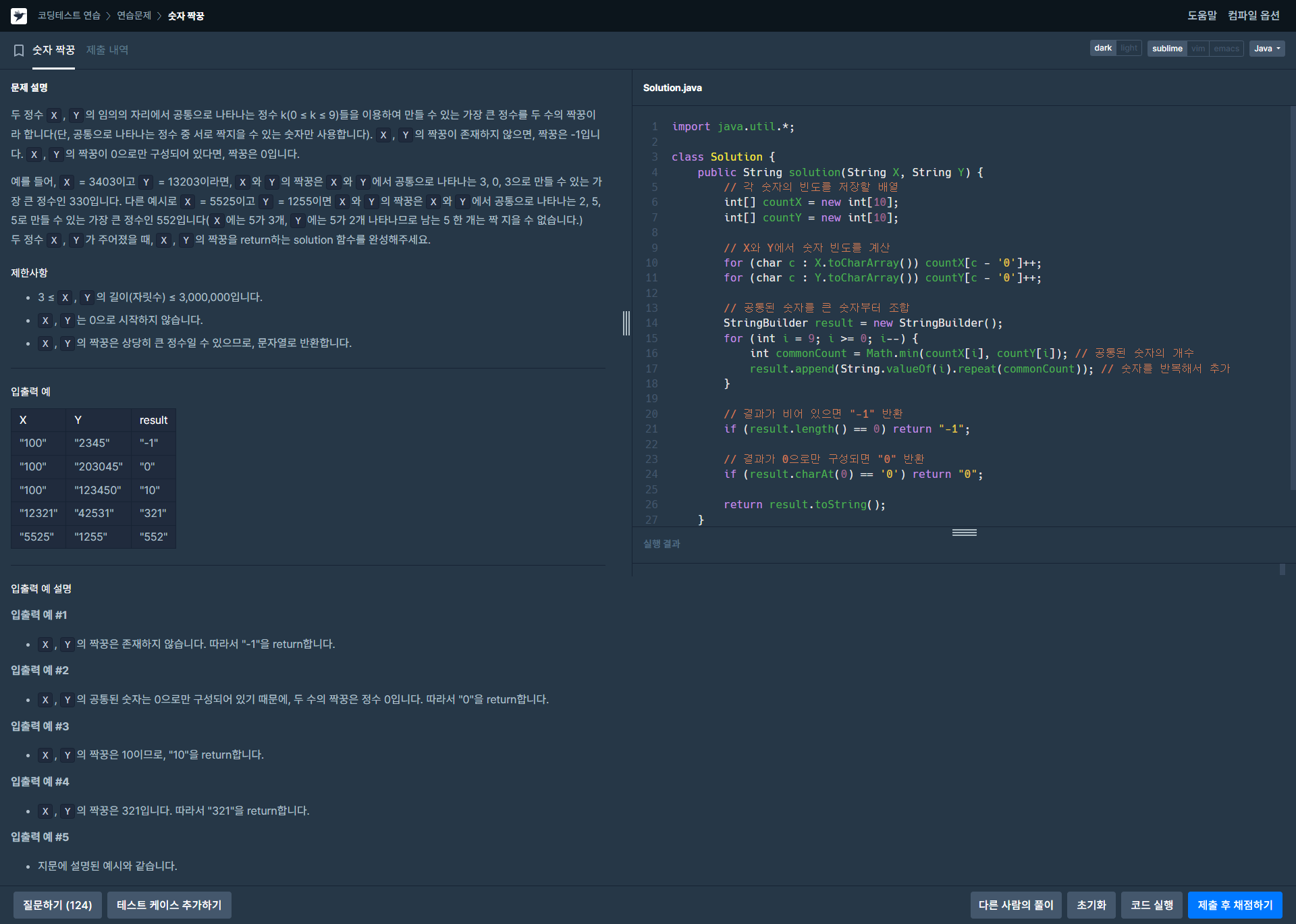1296x924 pixels.
Task: Select sublime keymap mode
Action: click(1167, 49)
